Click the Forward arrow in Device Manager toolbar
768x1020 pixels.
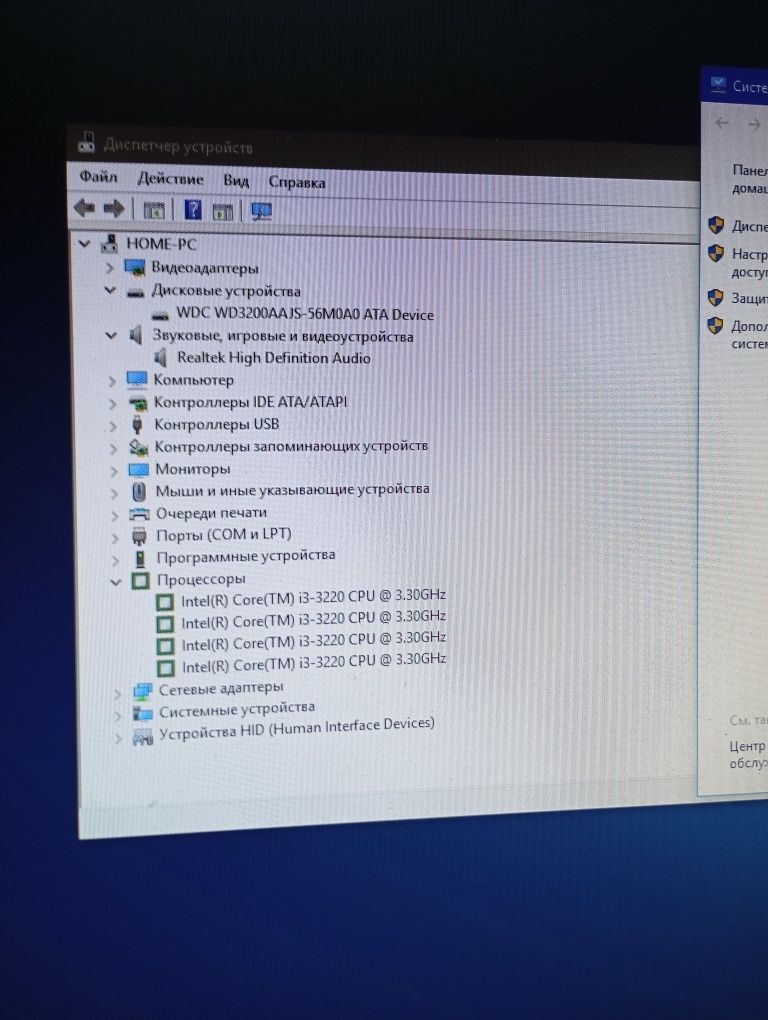point(114,209)
